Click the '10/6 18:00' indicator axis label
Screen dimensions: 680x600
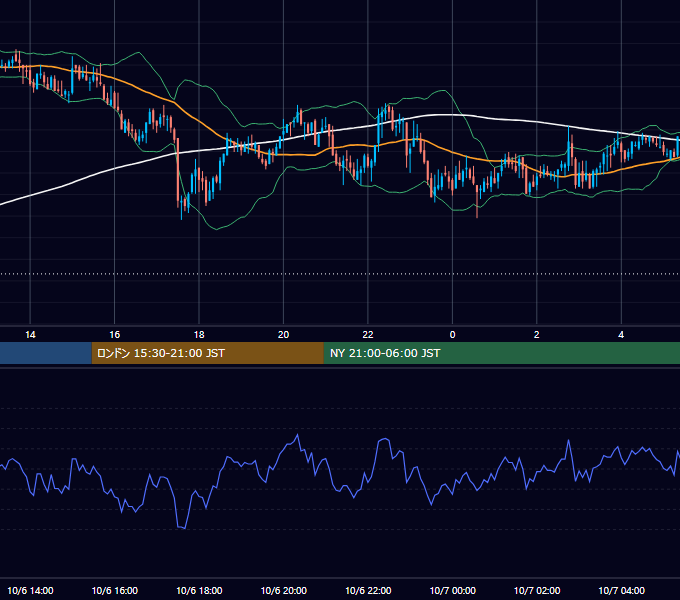[199, 590]
